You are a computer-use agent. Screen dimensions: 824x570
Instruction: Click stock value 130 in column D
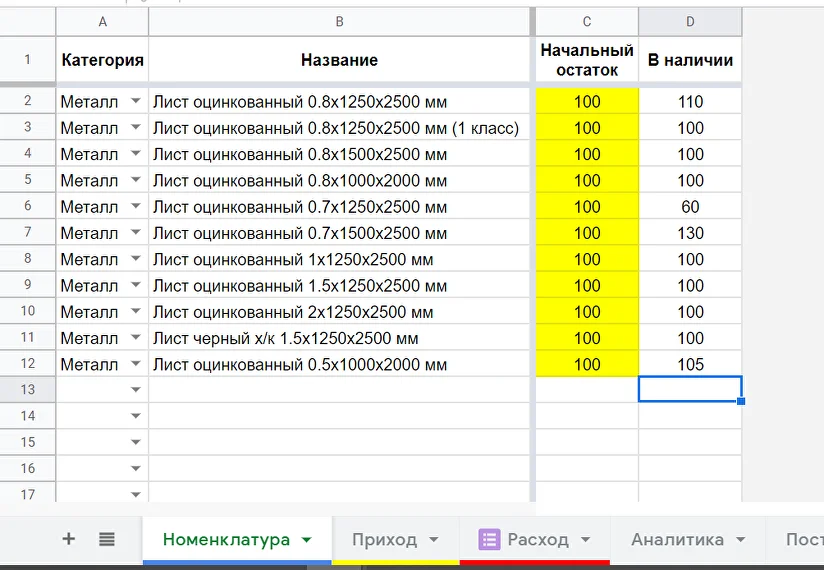click(690, 233)
